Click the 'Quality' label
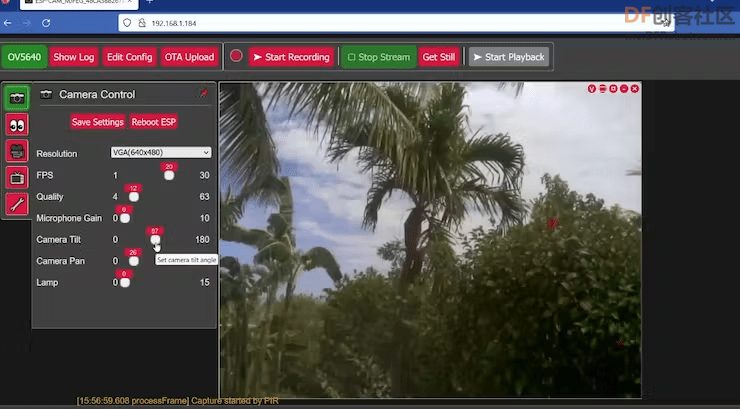740x409 pixels. pos(50,197)
